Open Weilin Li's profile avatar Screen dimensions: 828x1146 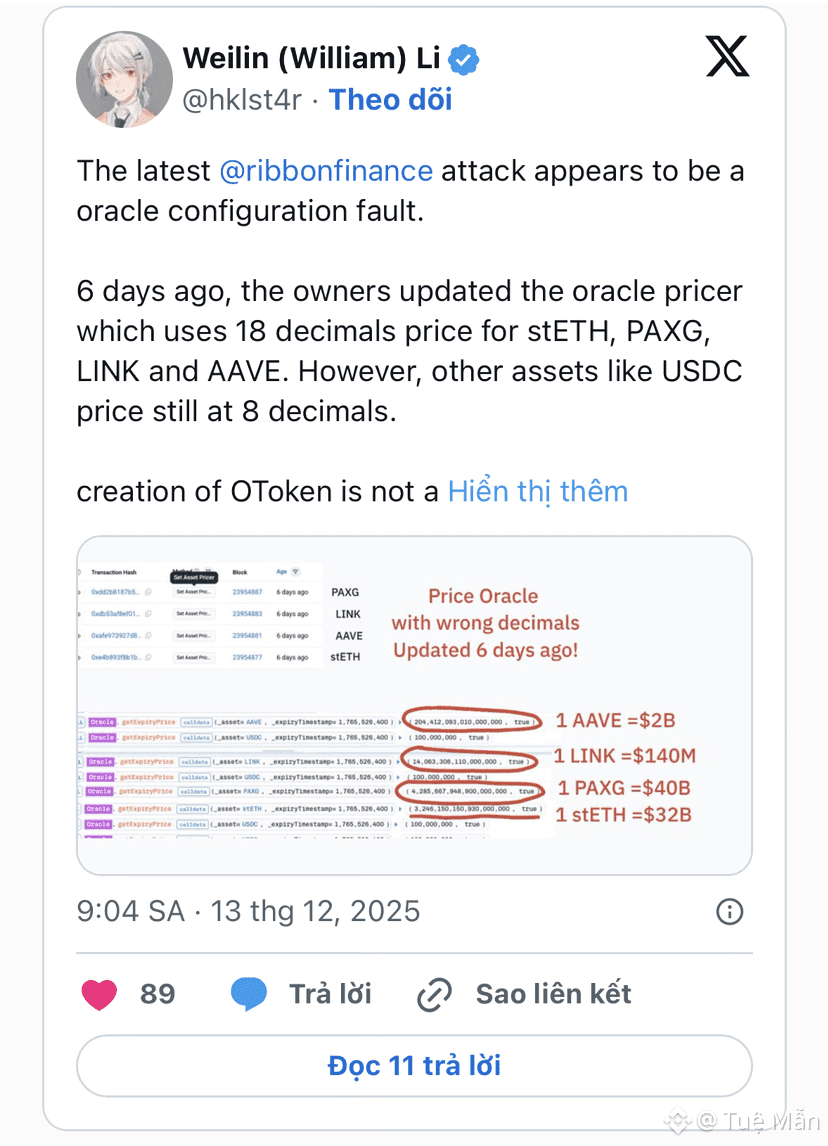[124, 79]
